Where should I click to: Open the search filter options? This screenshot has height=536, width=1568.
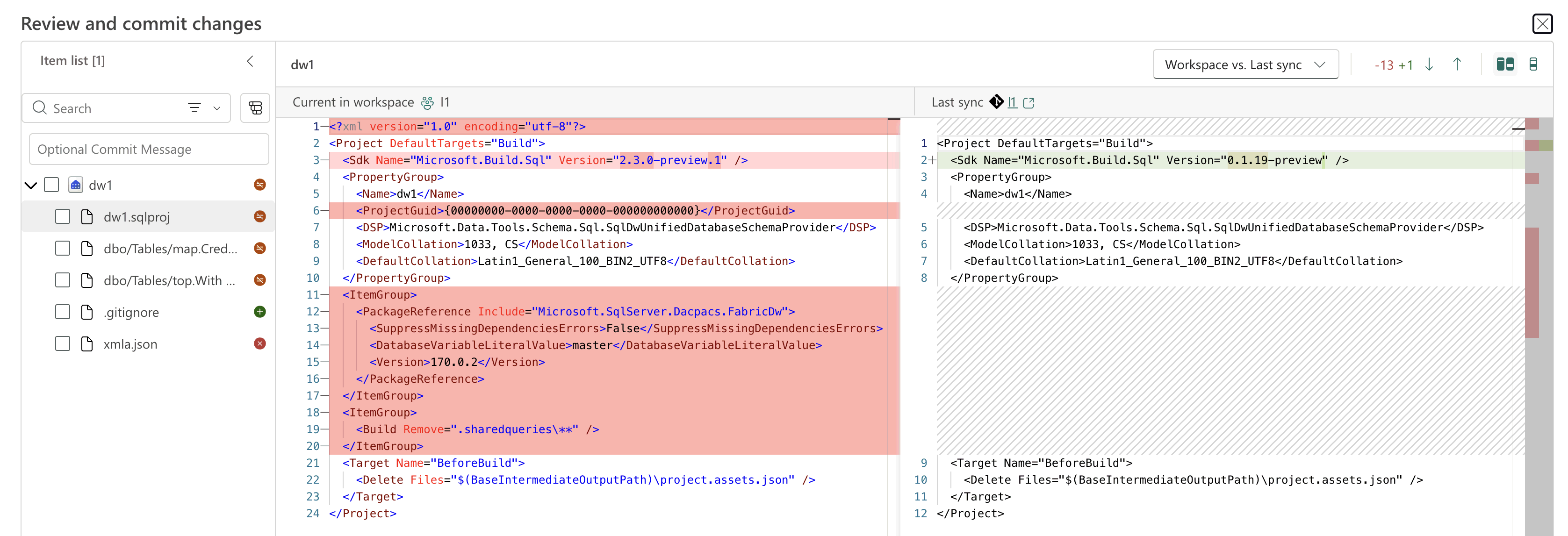pos(217,108)
